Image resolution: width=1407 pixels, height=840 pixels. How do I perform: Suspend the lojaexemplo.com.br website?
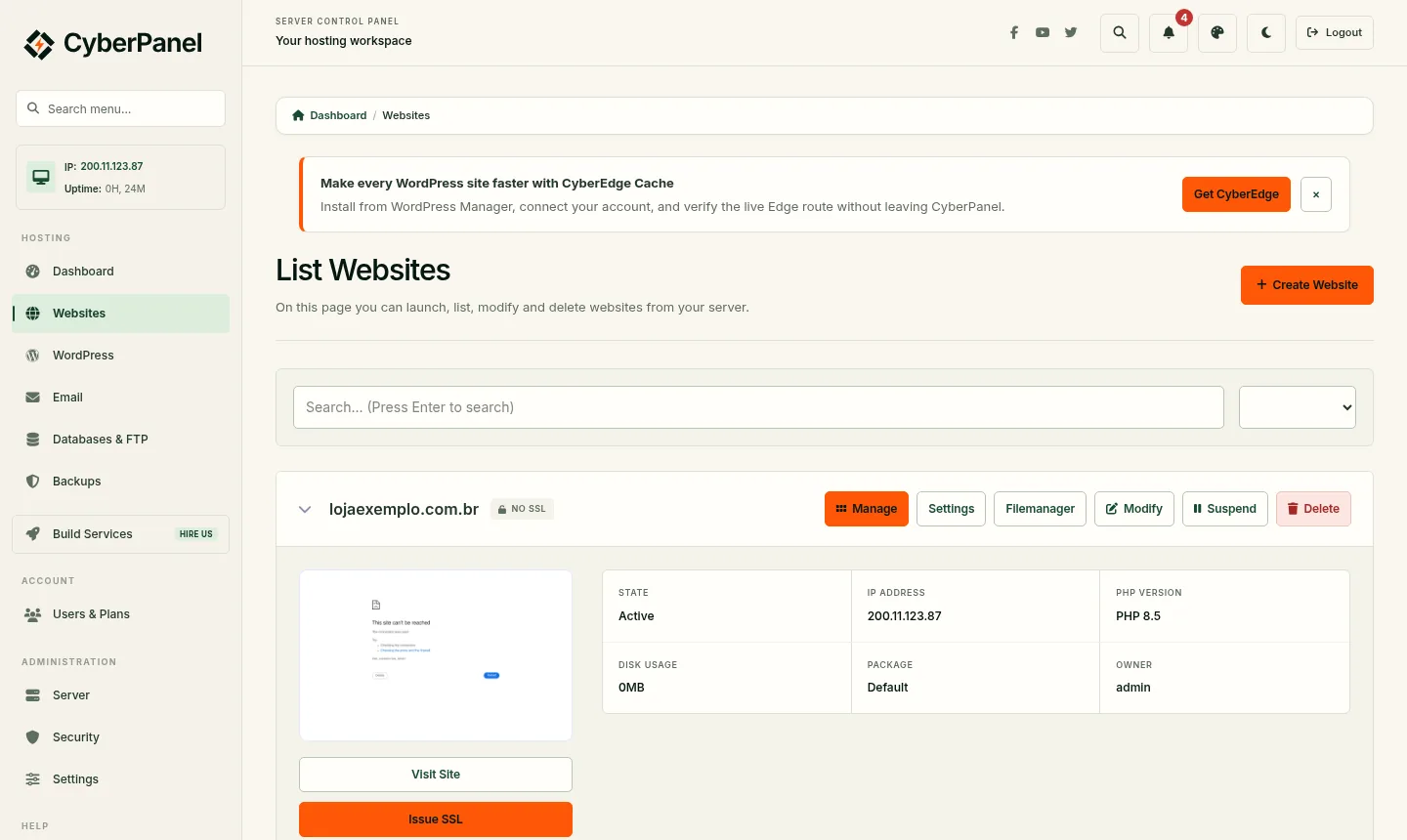click(1225, 509)
